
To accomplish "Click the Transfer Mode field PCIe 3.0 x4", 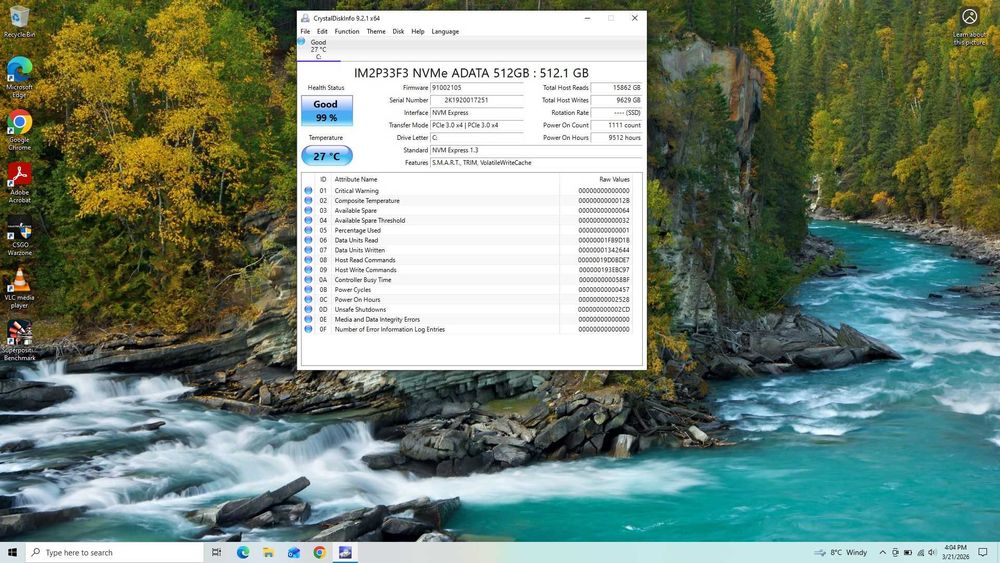I will tap(476, 125).
